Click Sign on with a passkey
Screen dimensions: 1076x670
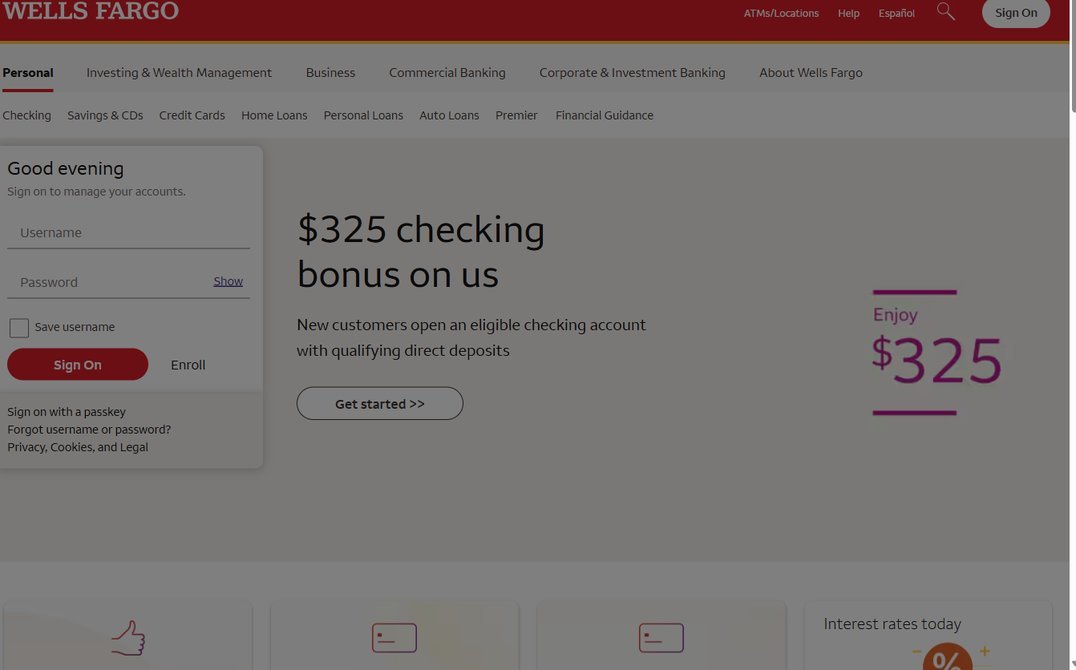point(67,412)
